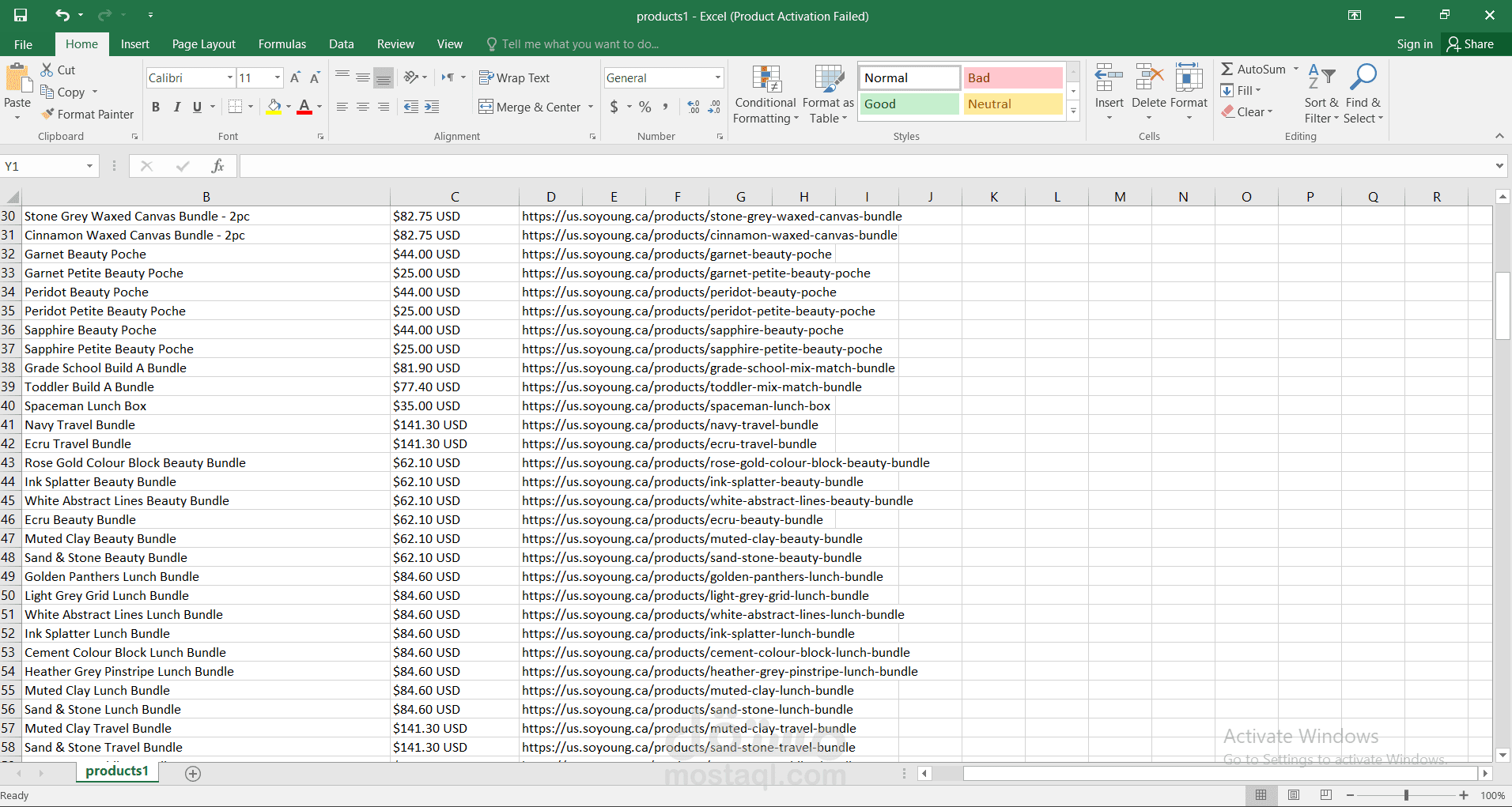Expand the formula bar
The height and width of the screenshot is (807, 1512).
(1499, 166)
